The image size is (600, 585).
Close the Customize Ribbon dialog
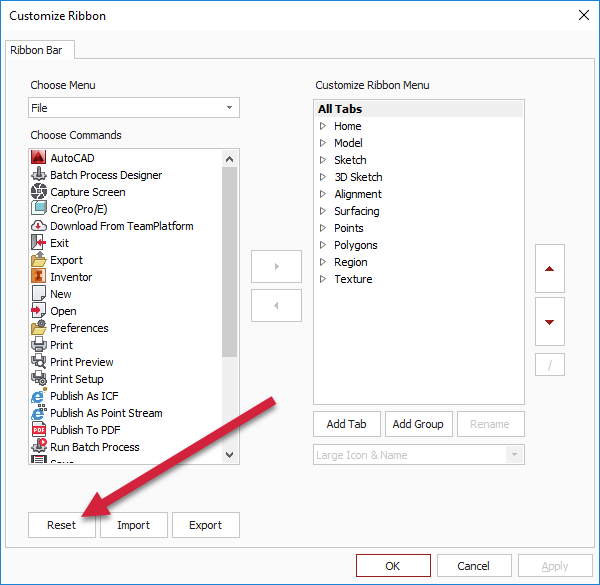click(584, 15)
